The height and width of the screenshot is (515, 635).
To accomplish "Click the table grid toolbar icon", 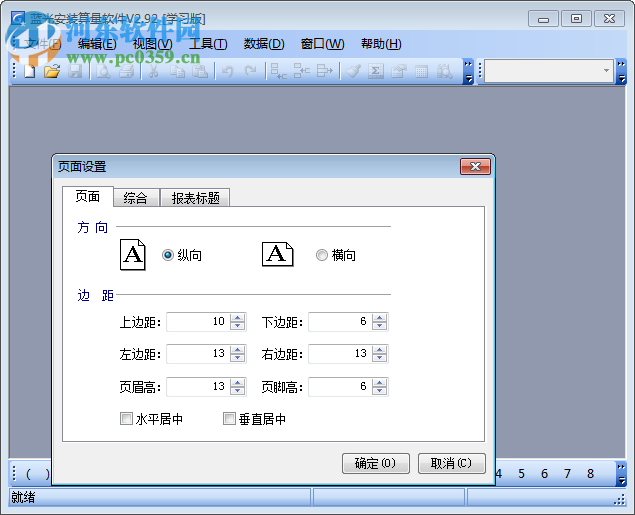I will [421, 72].
